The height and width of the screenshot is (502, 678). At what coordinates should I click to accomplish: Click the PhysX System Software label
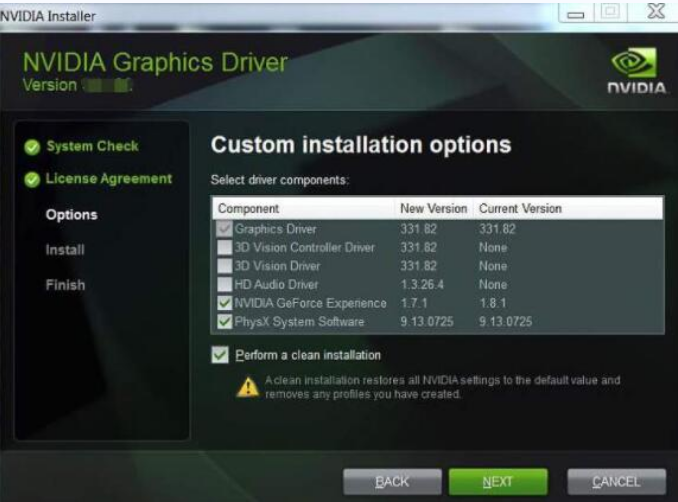(299, 322)
